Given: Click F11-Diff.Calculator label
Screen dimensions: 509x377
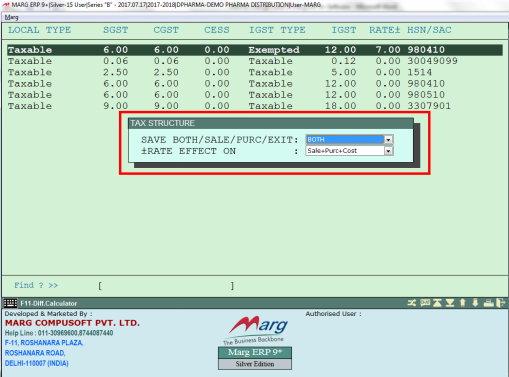Looking at the screenshot, I should click(49, 303).
